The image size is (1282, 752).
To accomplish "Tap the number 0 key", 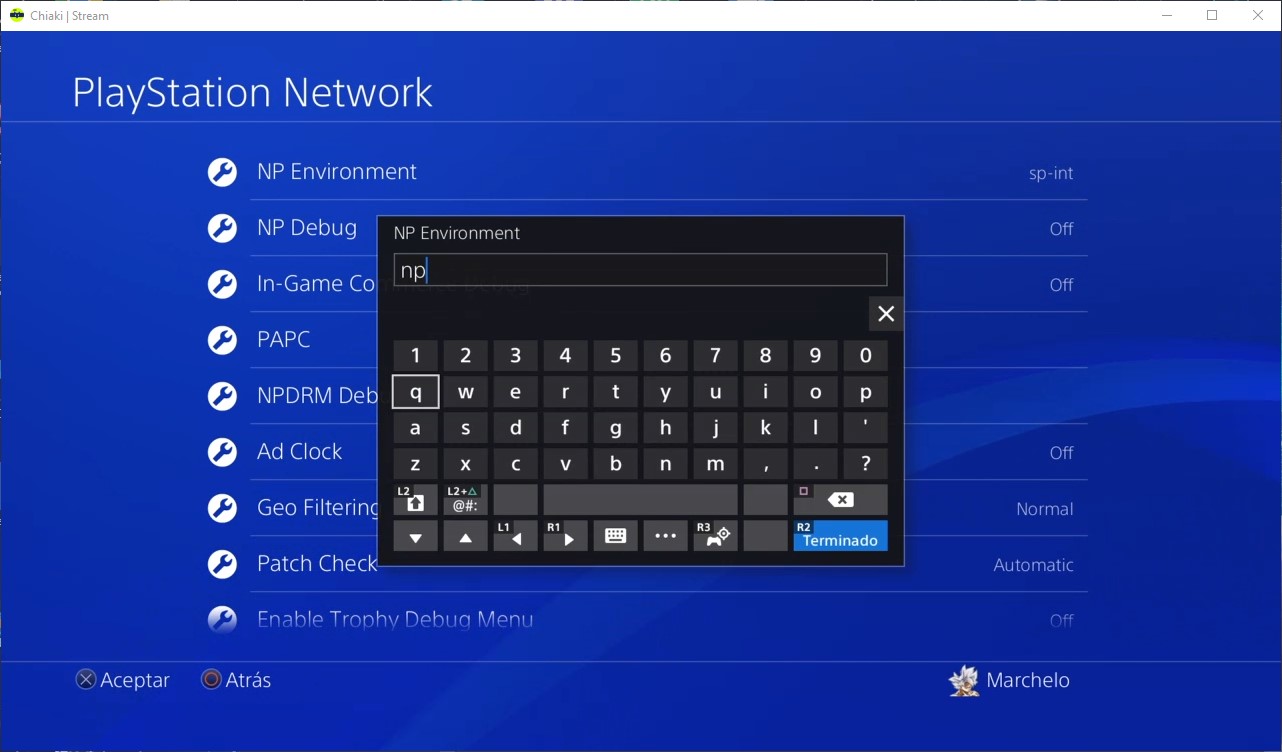I will coord(866,356).
